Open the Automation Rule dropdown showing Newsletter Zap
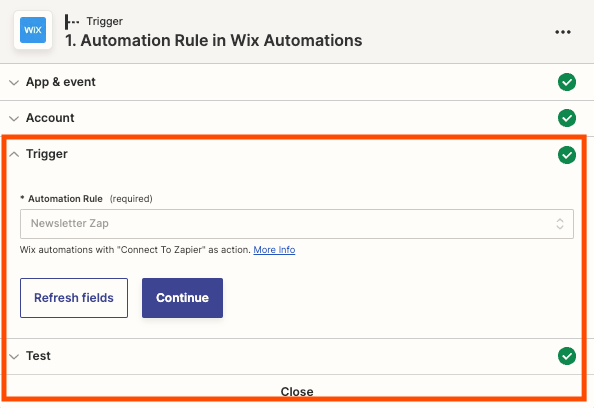Viewport: 594px width, 408px height. click(x=297, y=224)
